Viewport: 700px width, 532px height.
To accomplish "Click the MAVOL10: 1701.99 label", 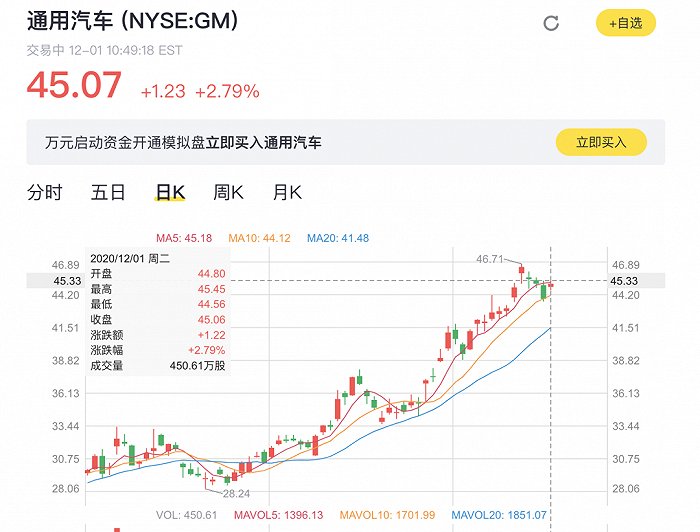I will pos(387,515).
